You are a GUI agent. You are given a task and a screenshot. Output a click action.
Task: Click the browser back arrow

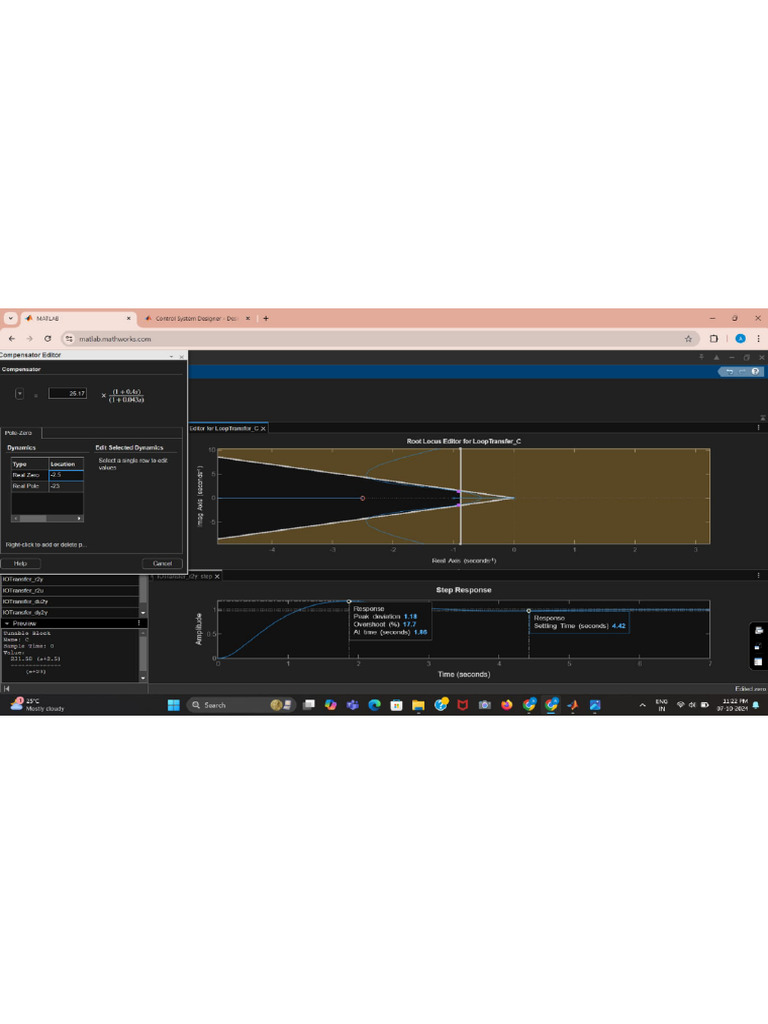(x=12, y=338)
